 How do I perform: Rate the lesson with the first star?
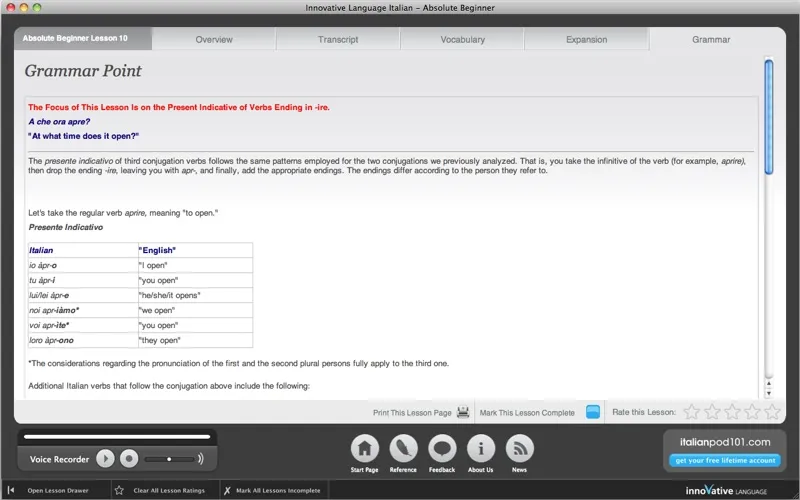[690, 412]
